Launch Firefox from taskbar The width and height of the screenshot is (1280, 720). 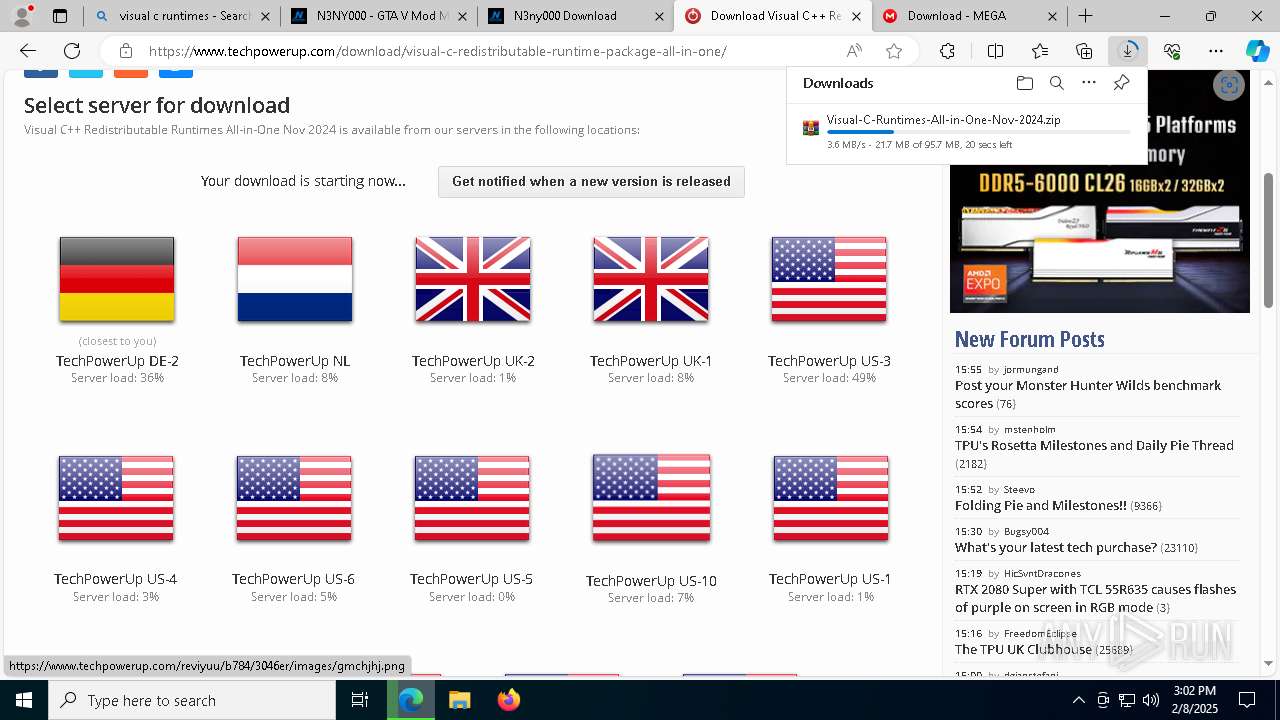tap(508, 700)
